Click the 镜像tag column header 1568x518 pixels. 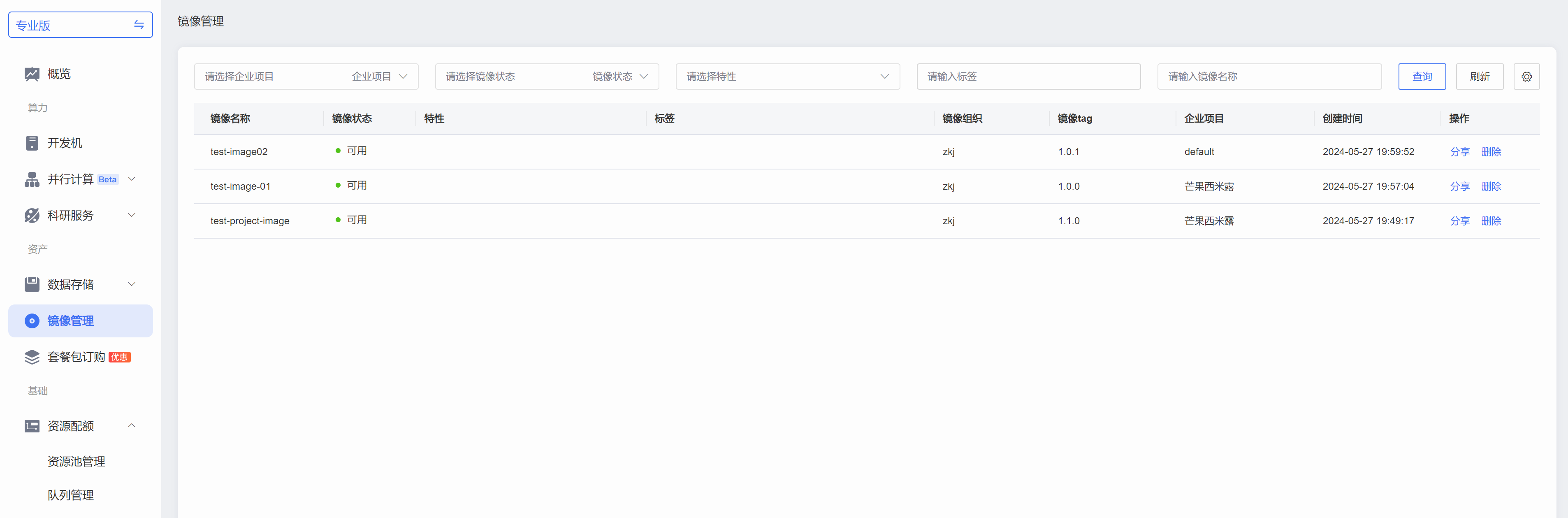pyautogui.click(x=1075, y=118)
